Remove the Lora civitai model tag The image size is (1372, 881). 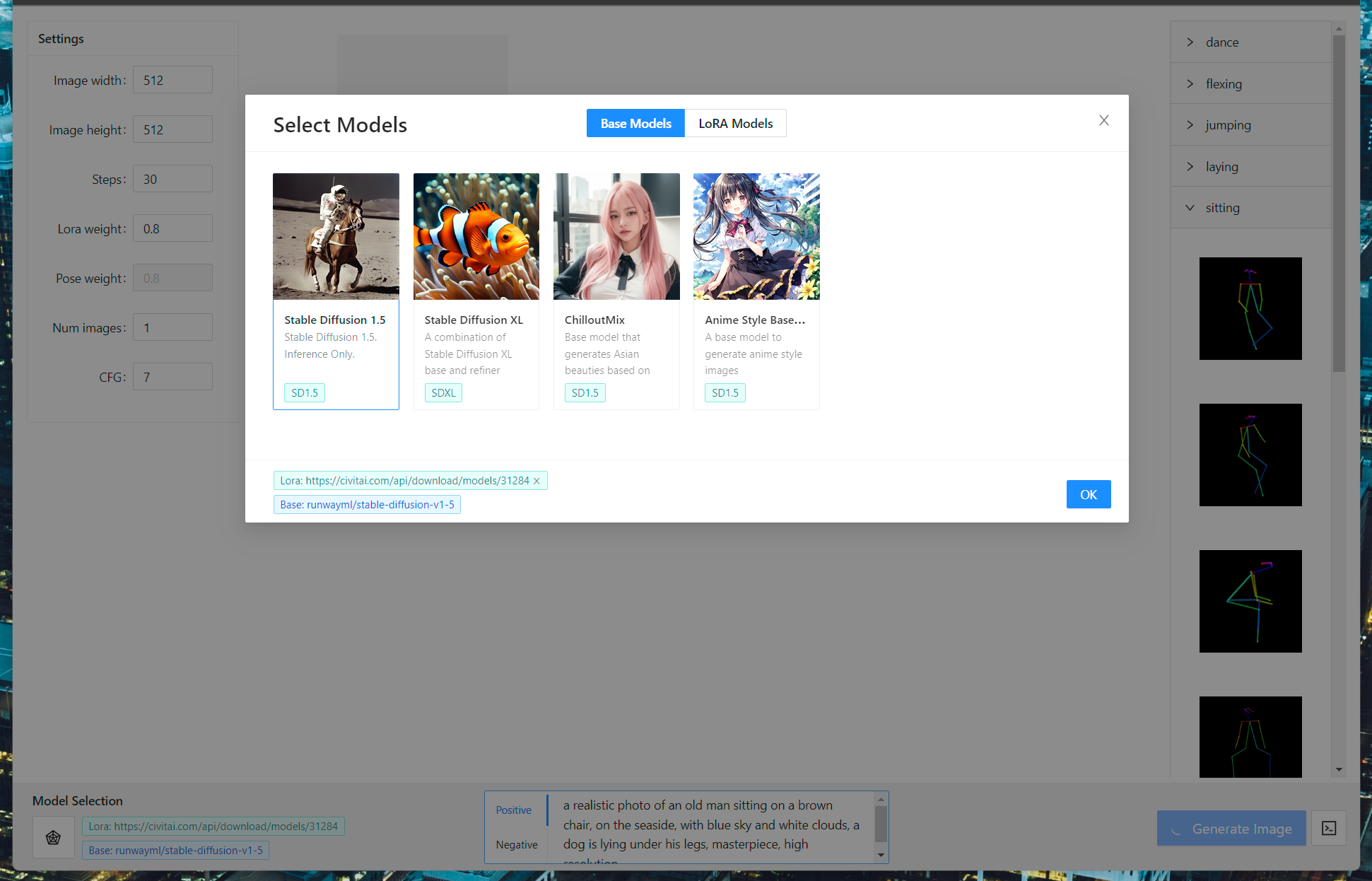(x=537, y=481)
